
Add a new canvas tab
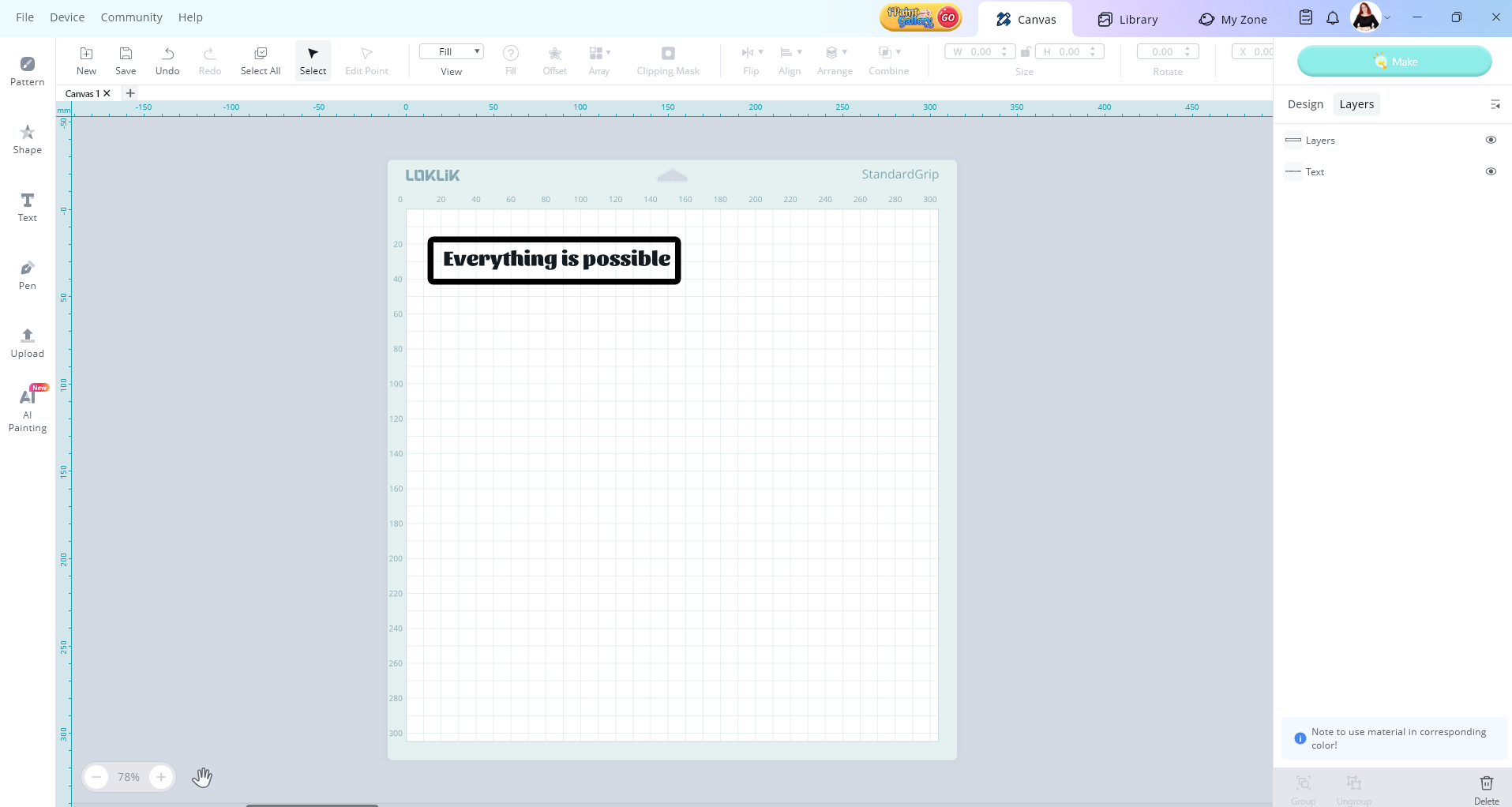[x=130, y=93]
